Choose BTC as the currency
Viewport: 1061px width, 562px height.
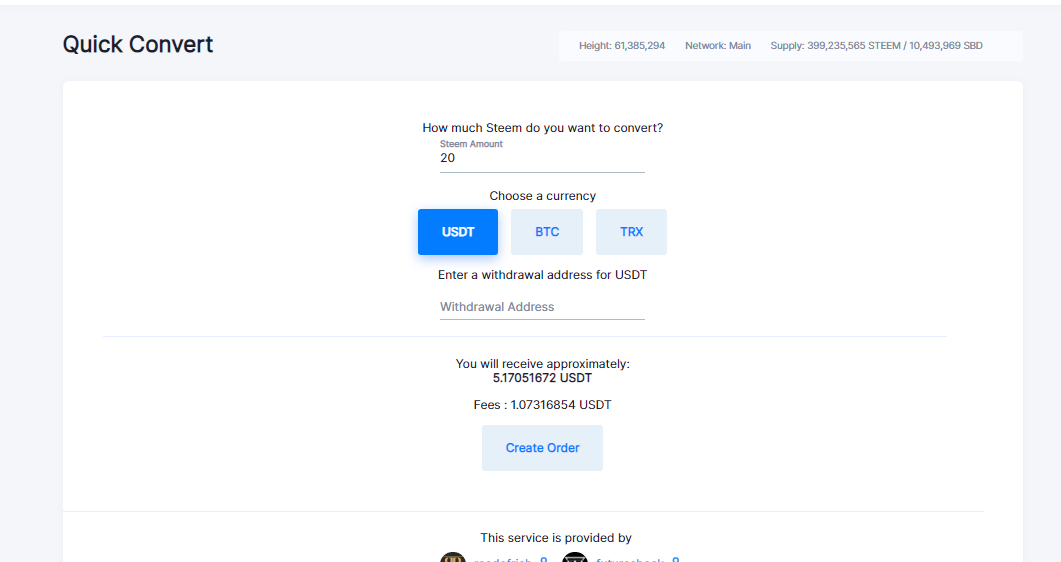(547, 232)
